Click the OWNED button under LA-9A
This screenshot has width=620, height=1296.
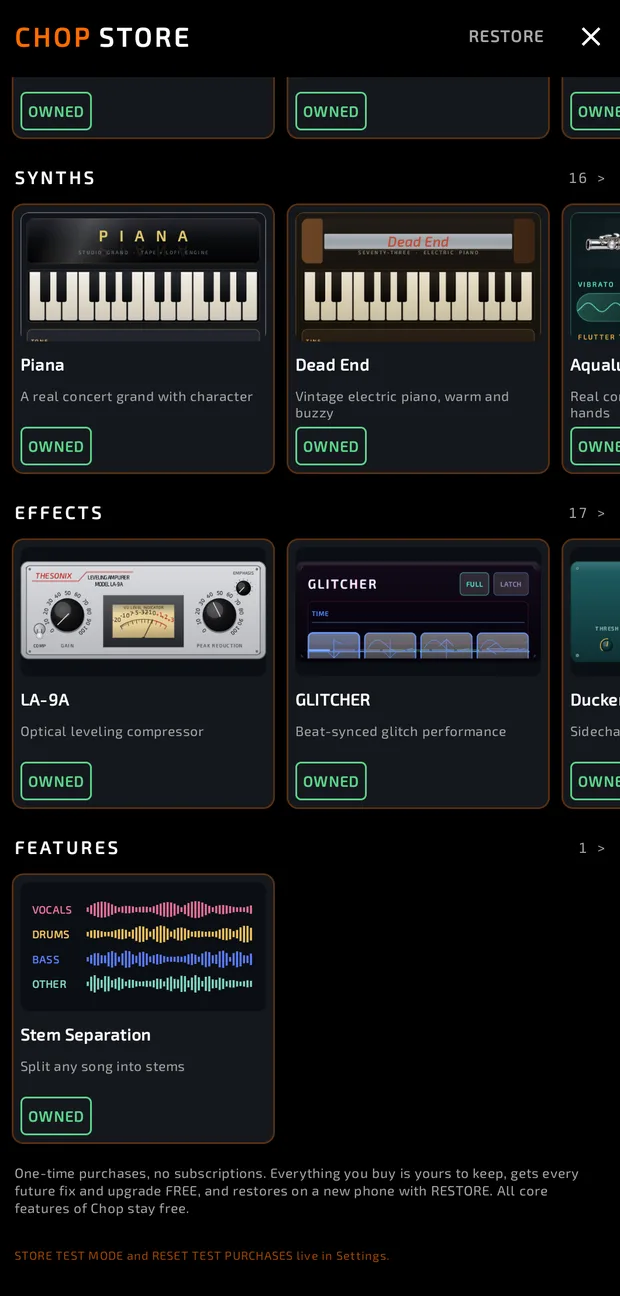56,781
